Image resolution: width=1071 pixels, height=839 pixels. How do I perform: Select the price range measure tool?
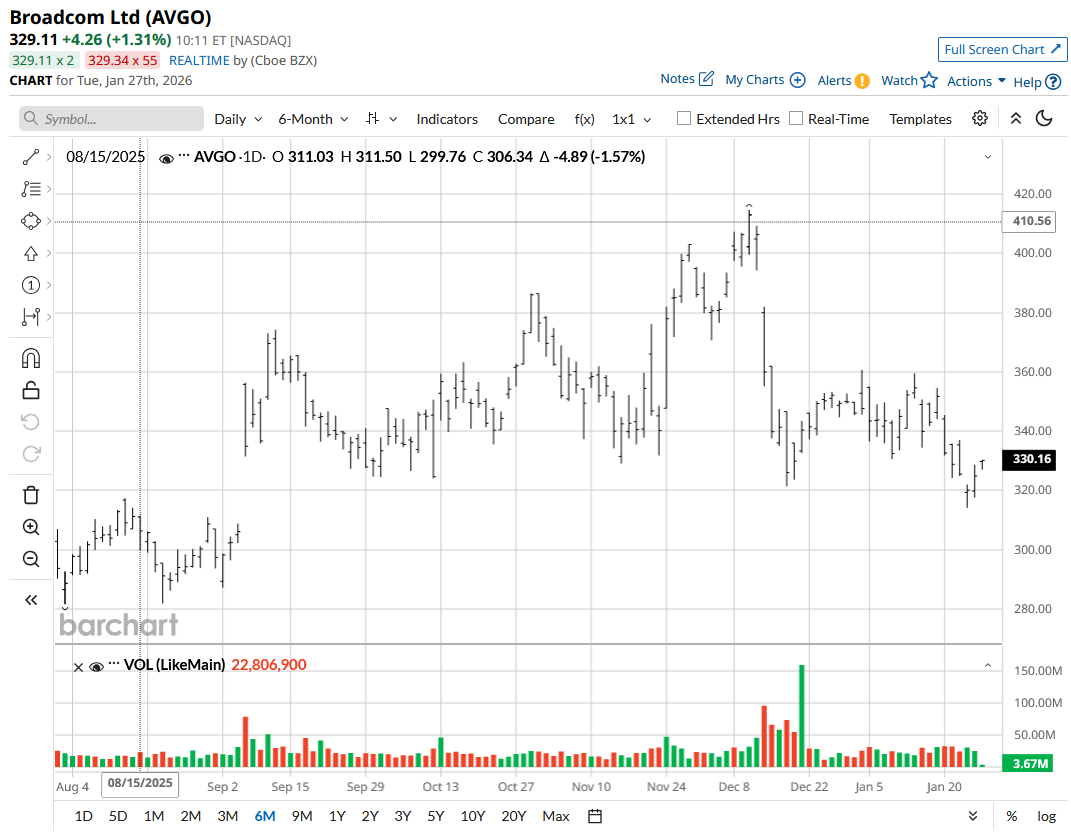point(31,316)
